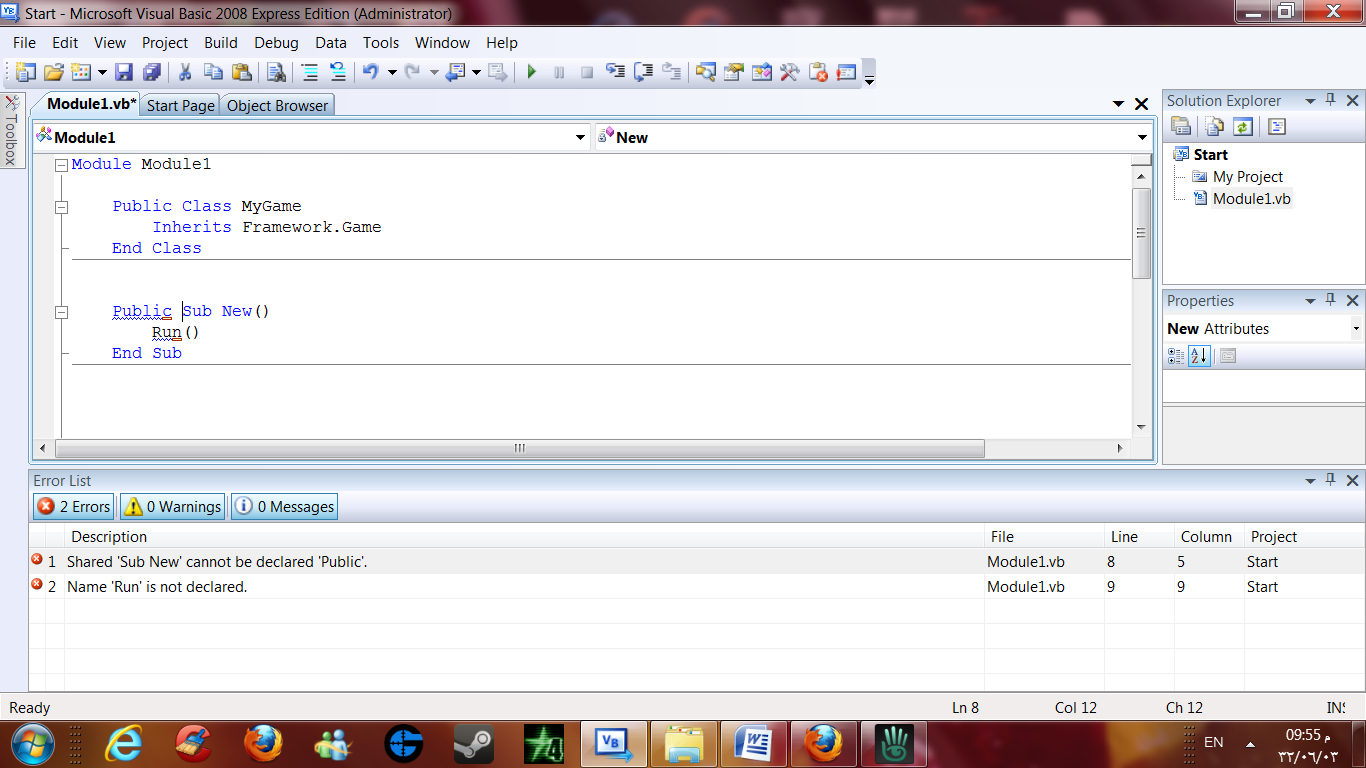Open the Undo history dropdown arrow
This screenshot has width=1366, height=768.
392,72
